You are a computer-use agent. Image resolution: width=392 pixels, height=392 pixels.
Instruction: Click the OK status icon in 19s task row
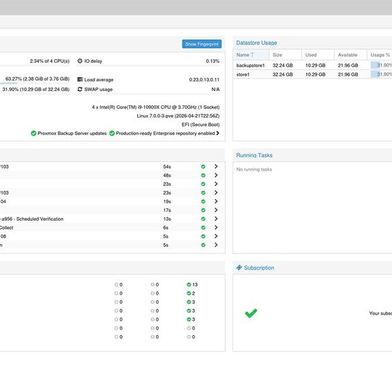[203, 202]
